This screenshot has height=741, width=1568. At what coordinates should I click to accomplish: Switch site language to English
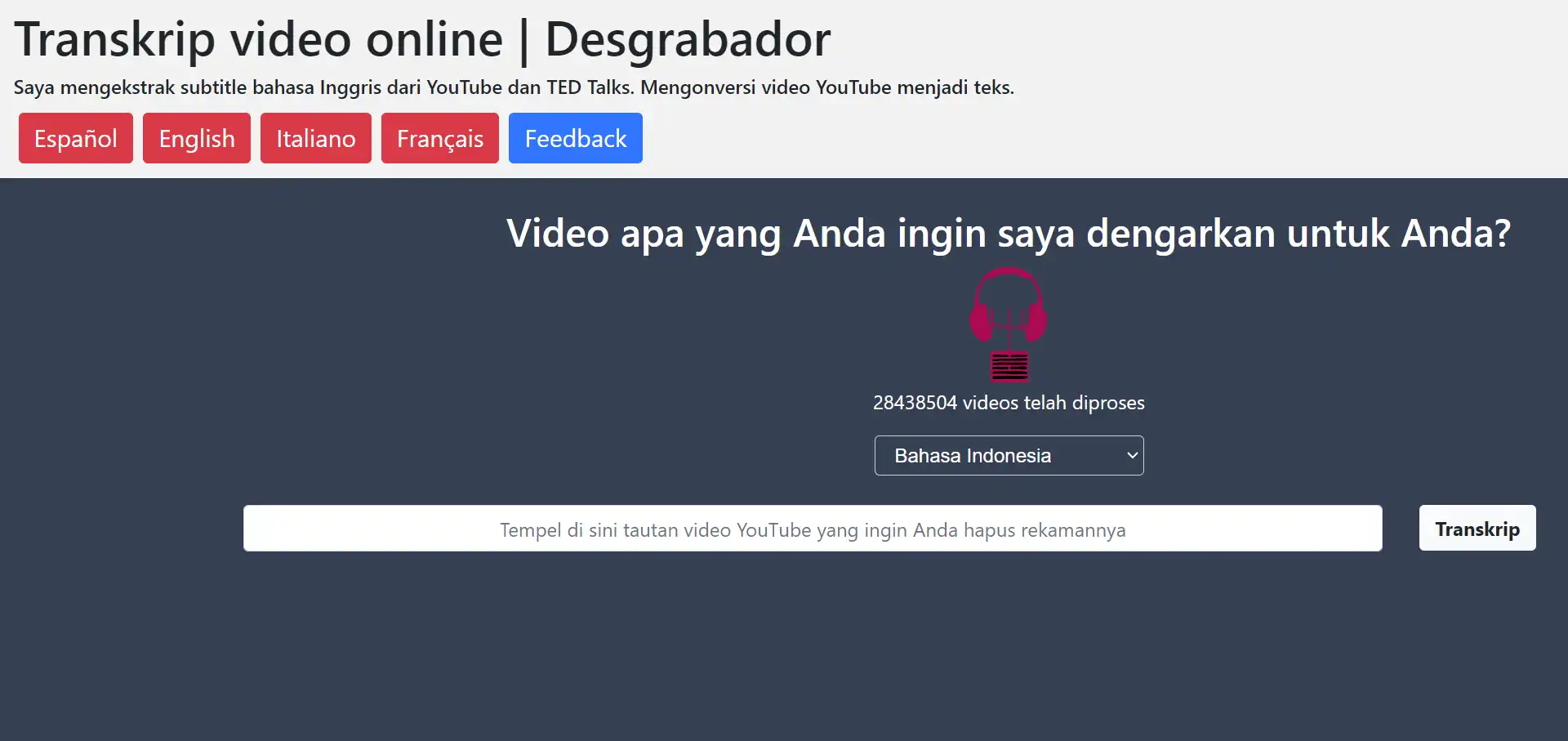197,139
